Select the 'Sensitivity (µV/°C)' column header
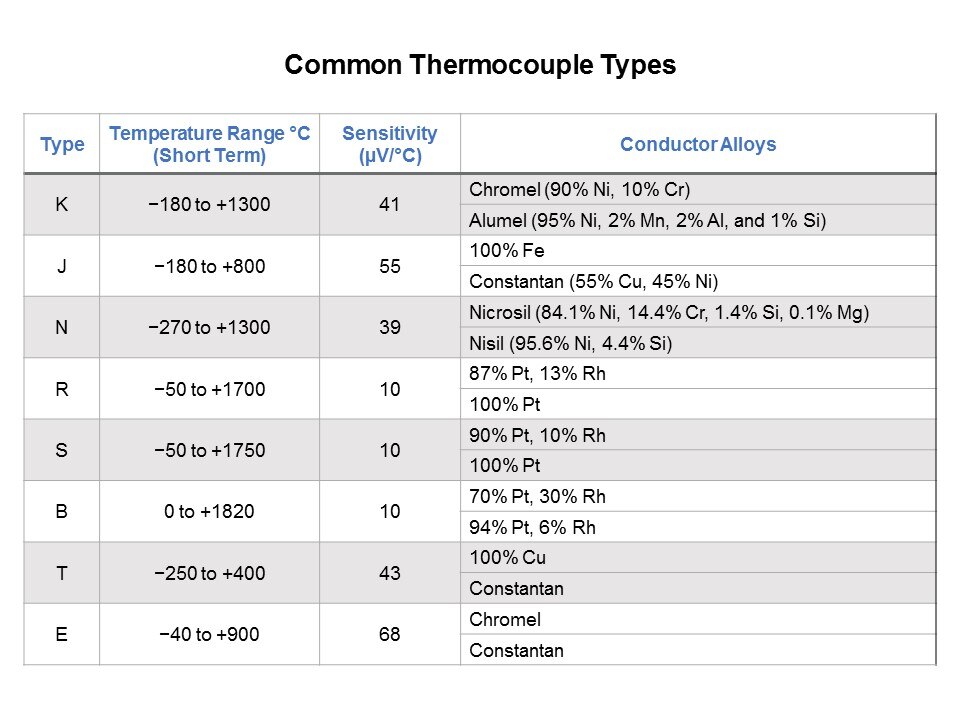The width and height of the screenshot is (960, 720). 390,144
